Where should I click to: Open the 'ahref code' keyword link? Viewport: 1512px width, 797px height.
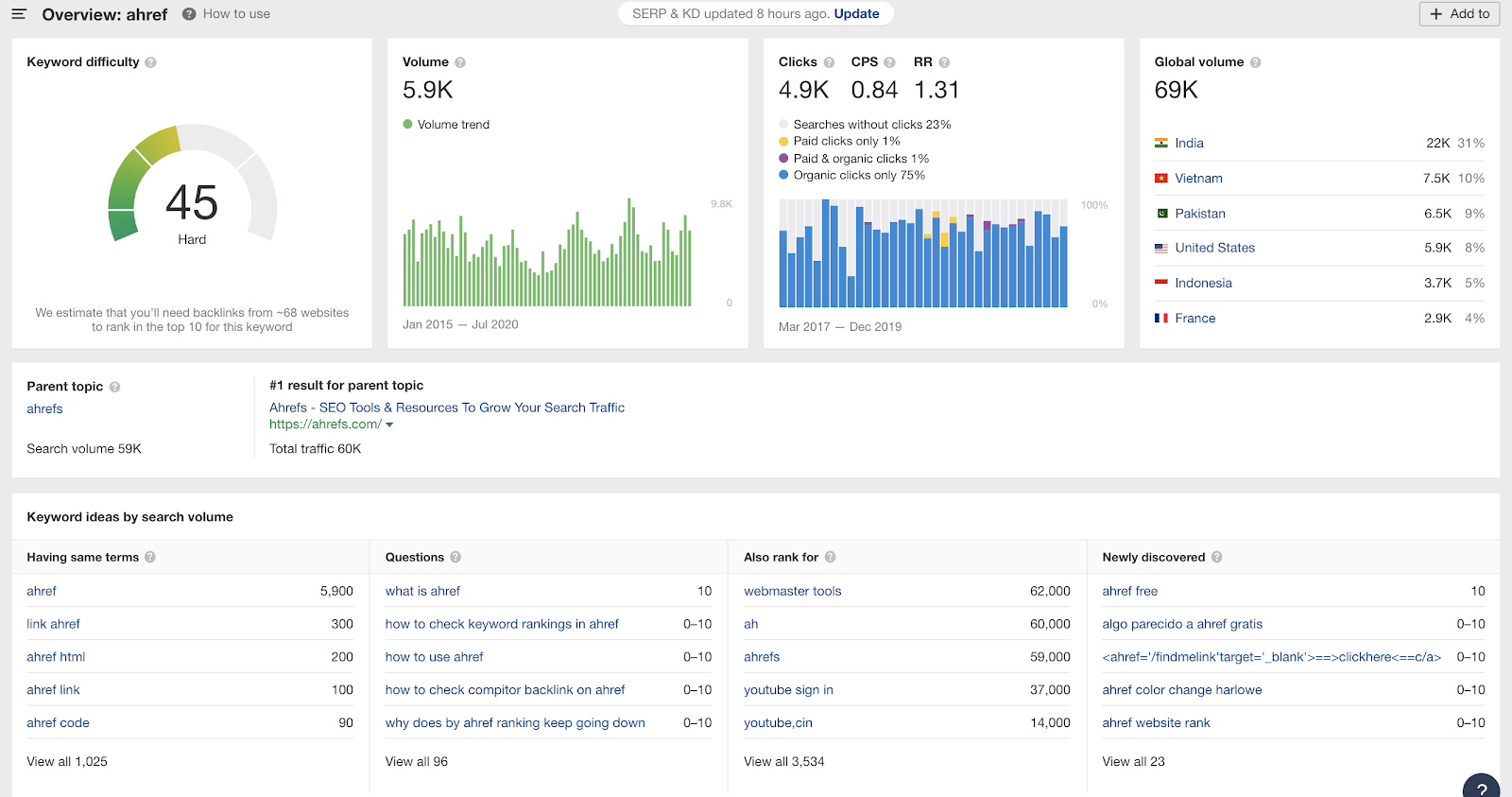coord(58,723)
